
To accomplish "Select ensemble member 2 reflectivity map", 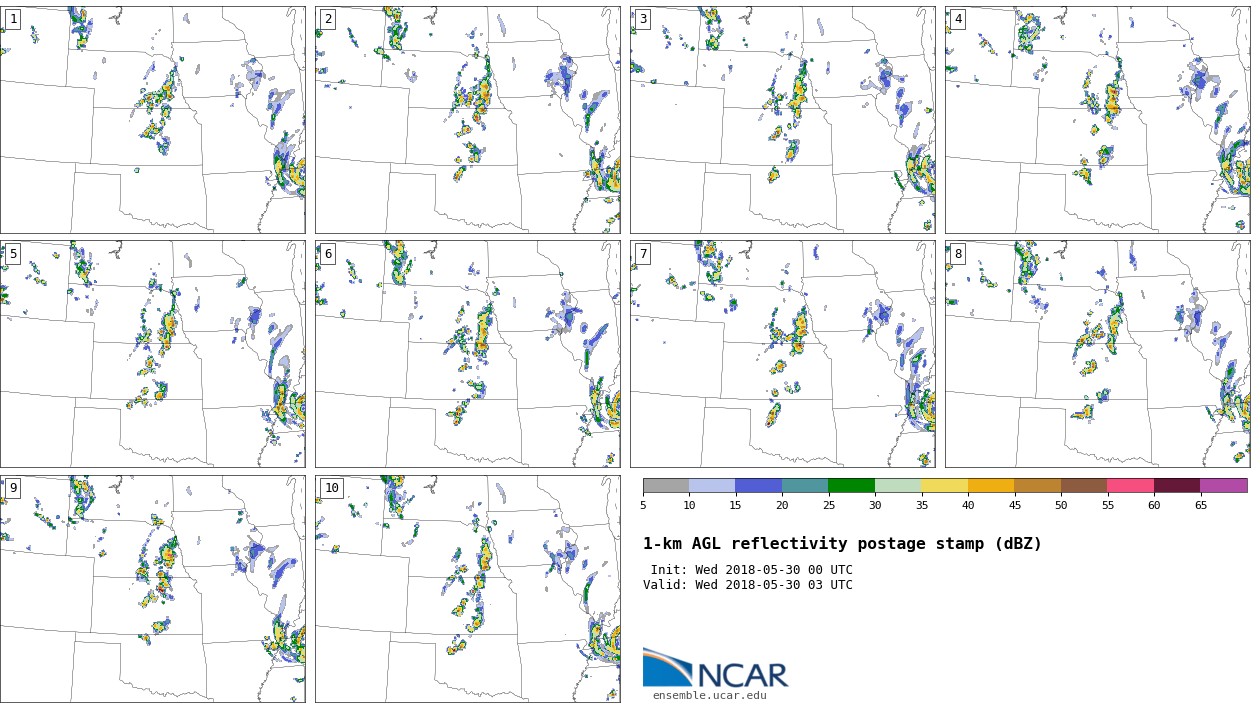I will [x=467, y=120].
